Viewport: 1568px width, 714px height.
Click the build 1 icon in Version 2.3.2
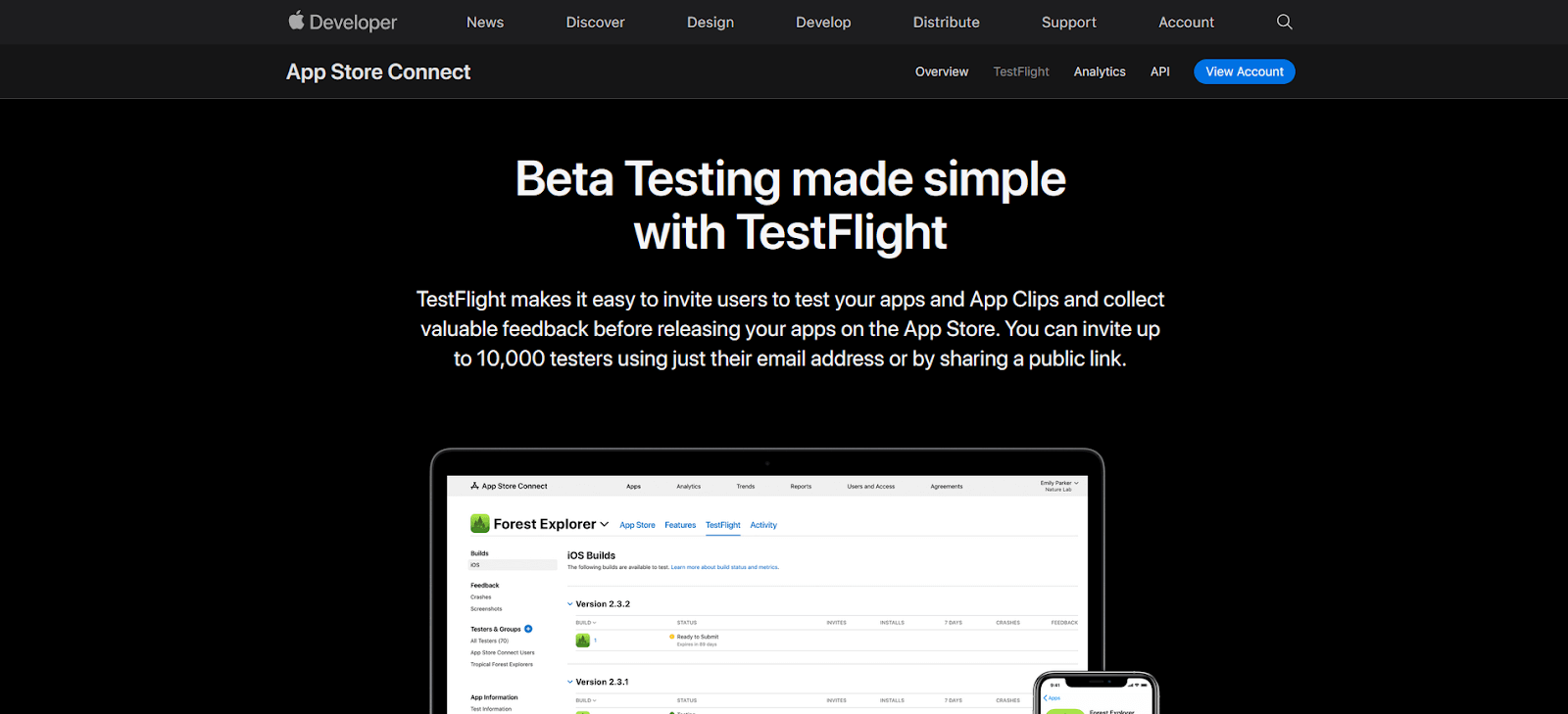pyautogui.click(x=583, y=641)
